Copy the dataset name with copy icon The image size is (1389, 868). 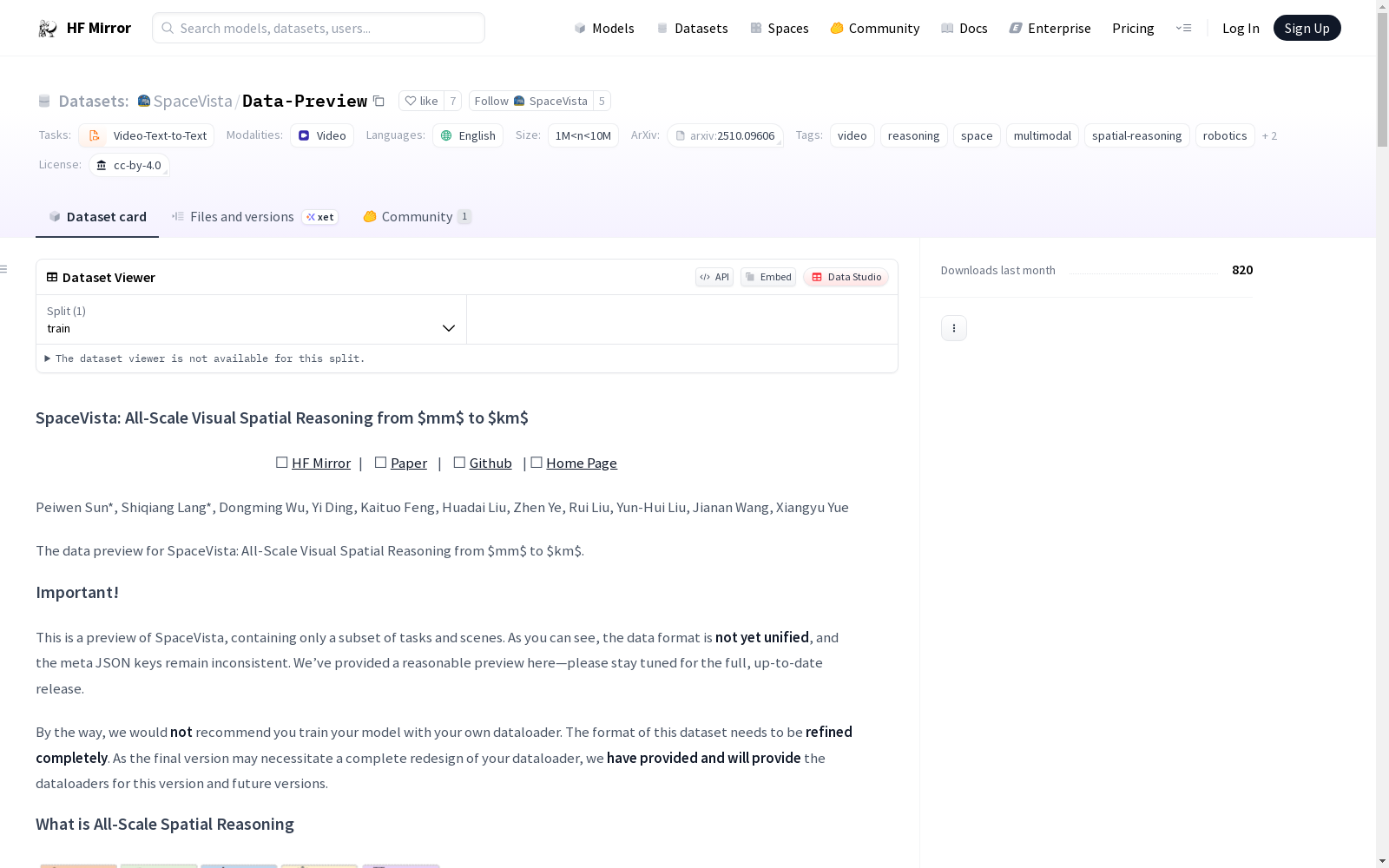pos(379,101)
